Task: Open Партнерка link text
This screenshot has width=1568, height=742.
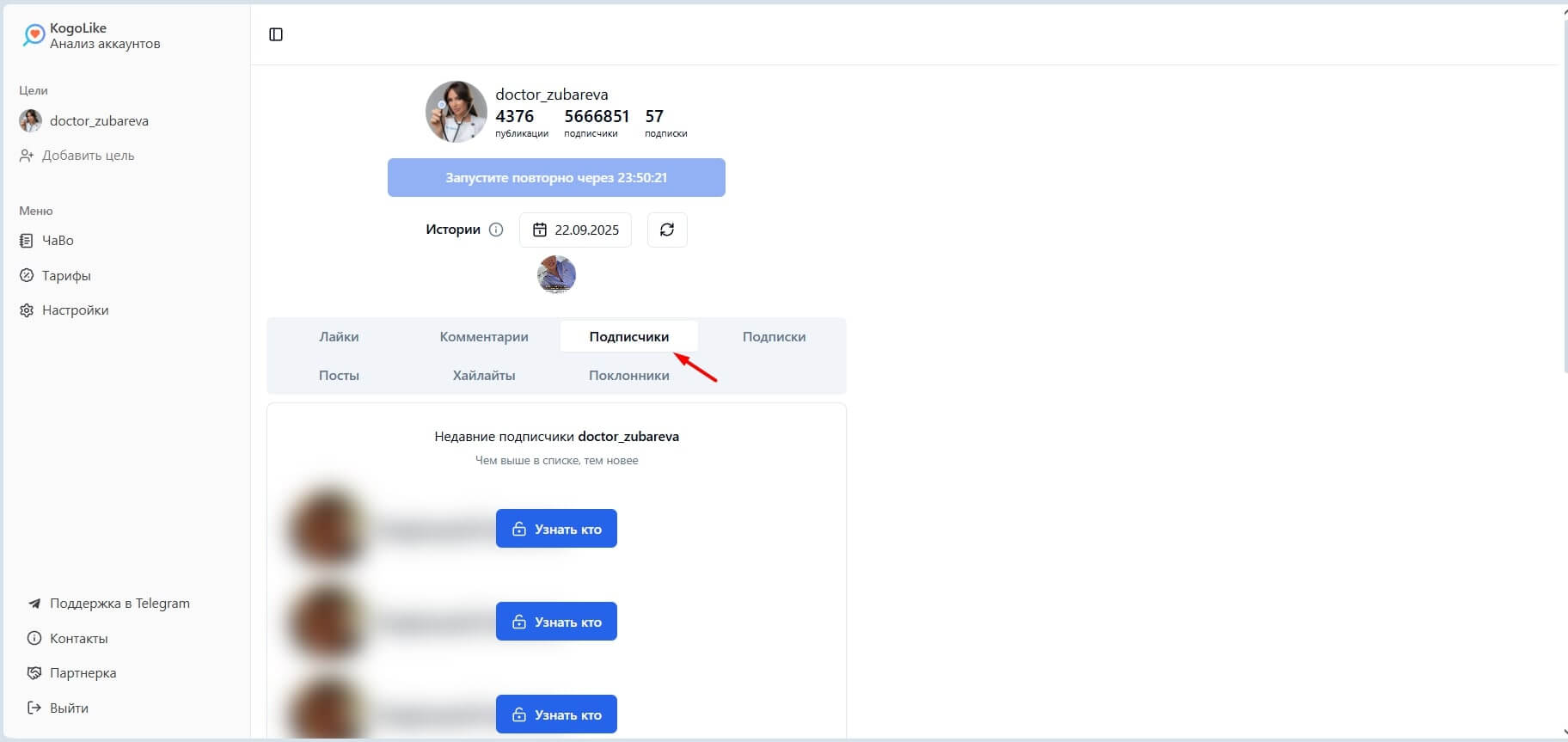Action: click(x=83, y=673)
